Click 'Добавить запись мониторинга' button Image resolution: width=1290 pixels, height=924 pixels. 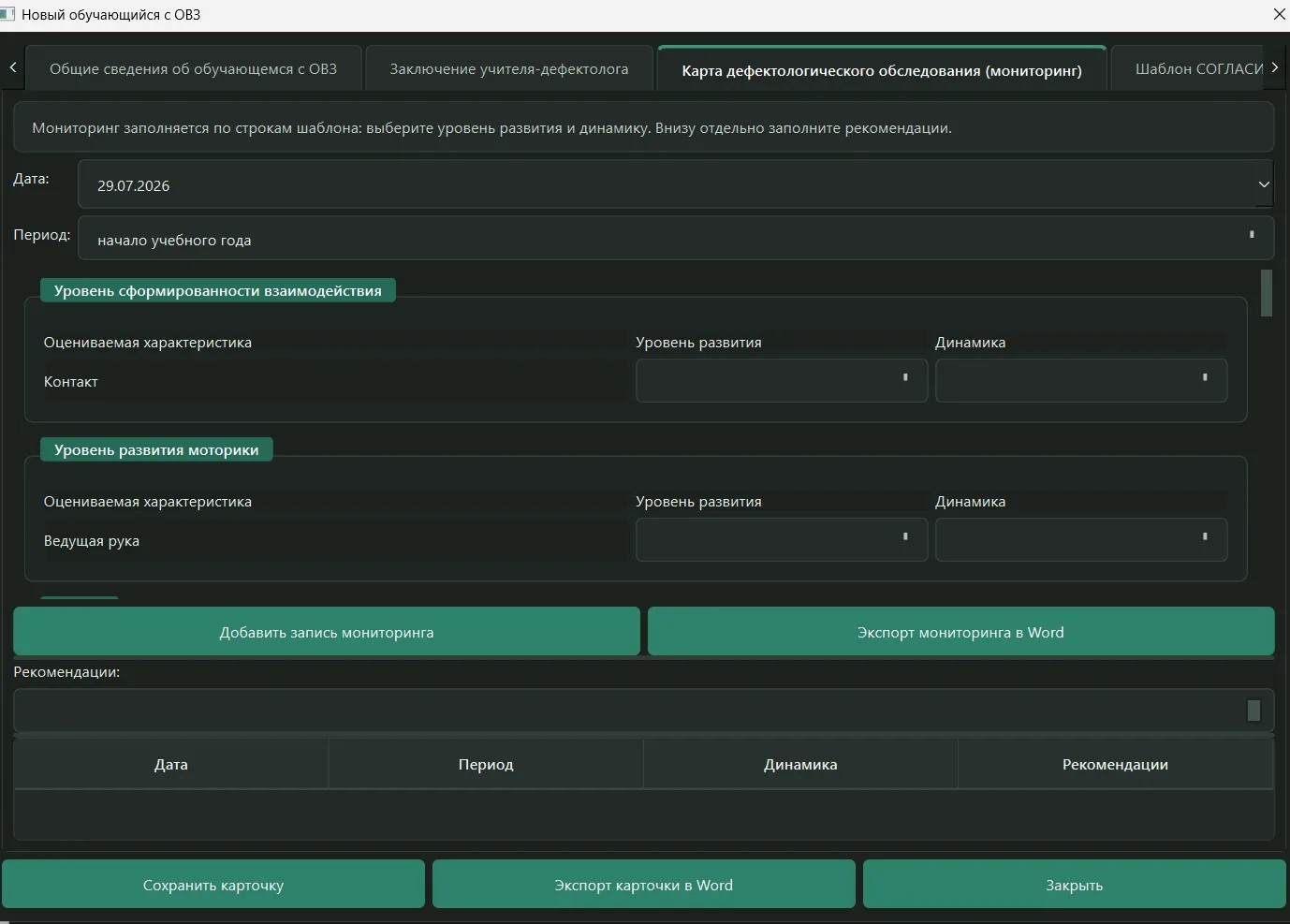327,632
